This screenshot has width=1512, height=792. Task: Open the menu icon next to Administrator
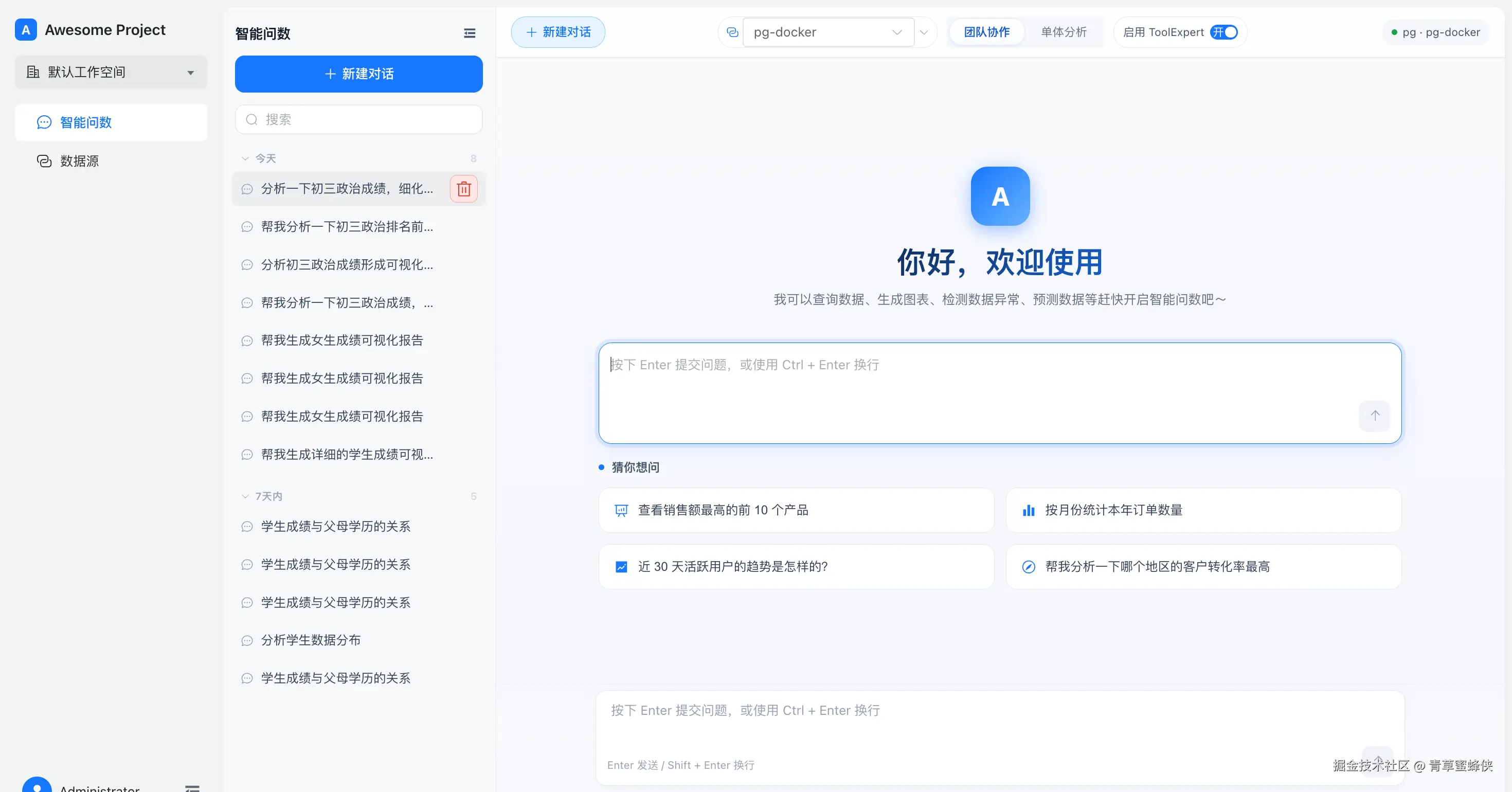(x=192, y=787)
